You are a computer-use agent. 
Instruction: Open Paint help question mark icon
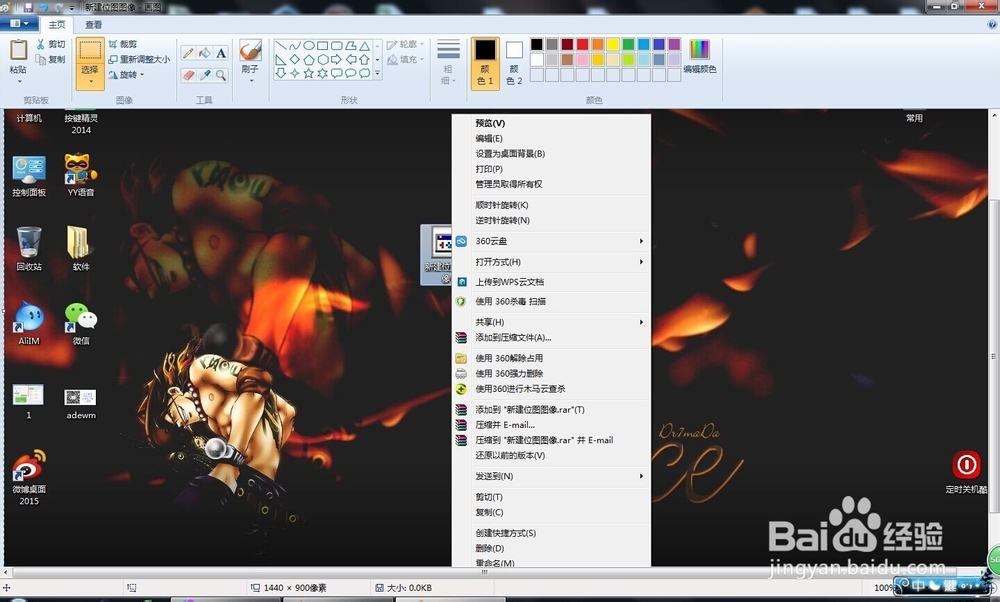pyautogui.click(x=992, y=24)
